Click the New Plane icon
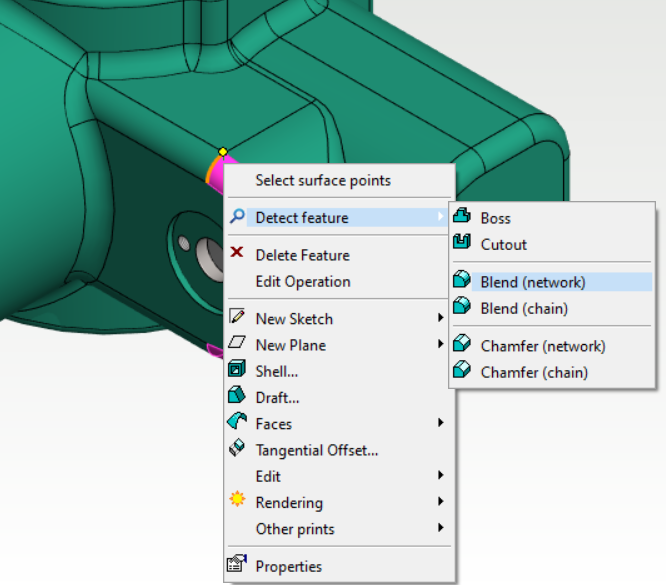The image size is (666, 585). click(x=237, y=344)
